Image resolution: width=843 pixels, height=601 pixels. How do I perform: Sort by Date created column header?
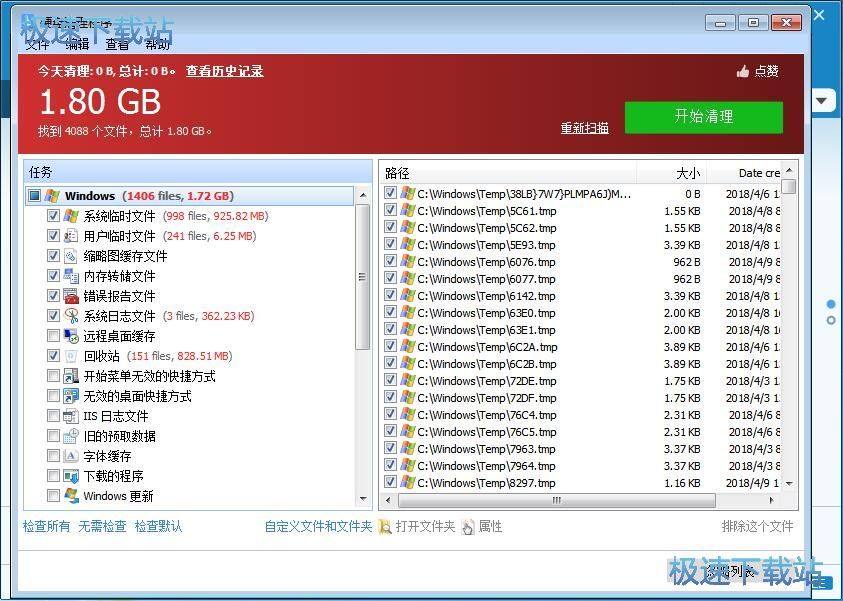(744, 173)
